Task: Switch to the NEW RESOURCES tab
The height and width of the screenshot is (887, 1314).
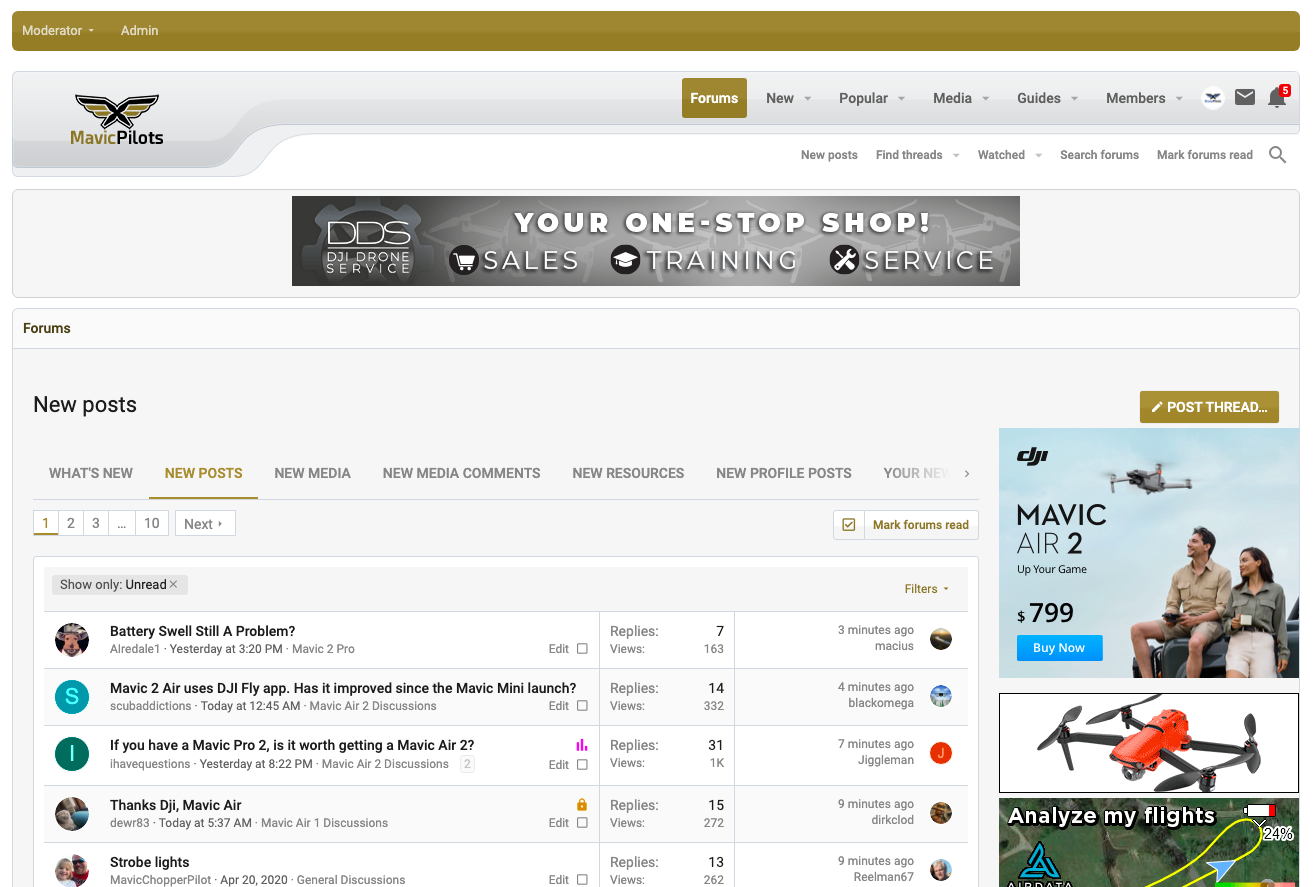Action: (628, 473)
